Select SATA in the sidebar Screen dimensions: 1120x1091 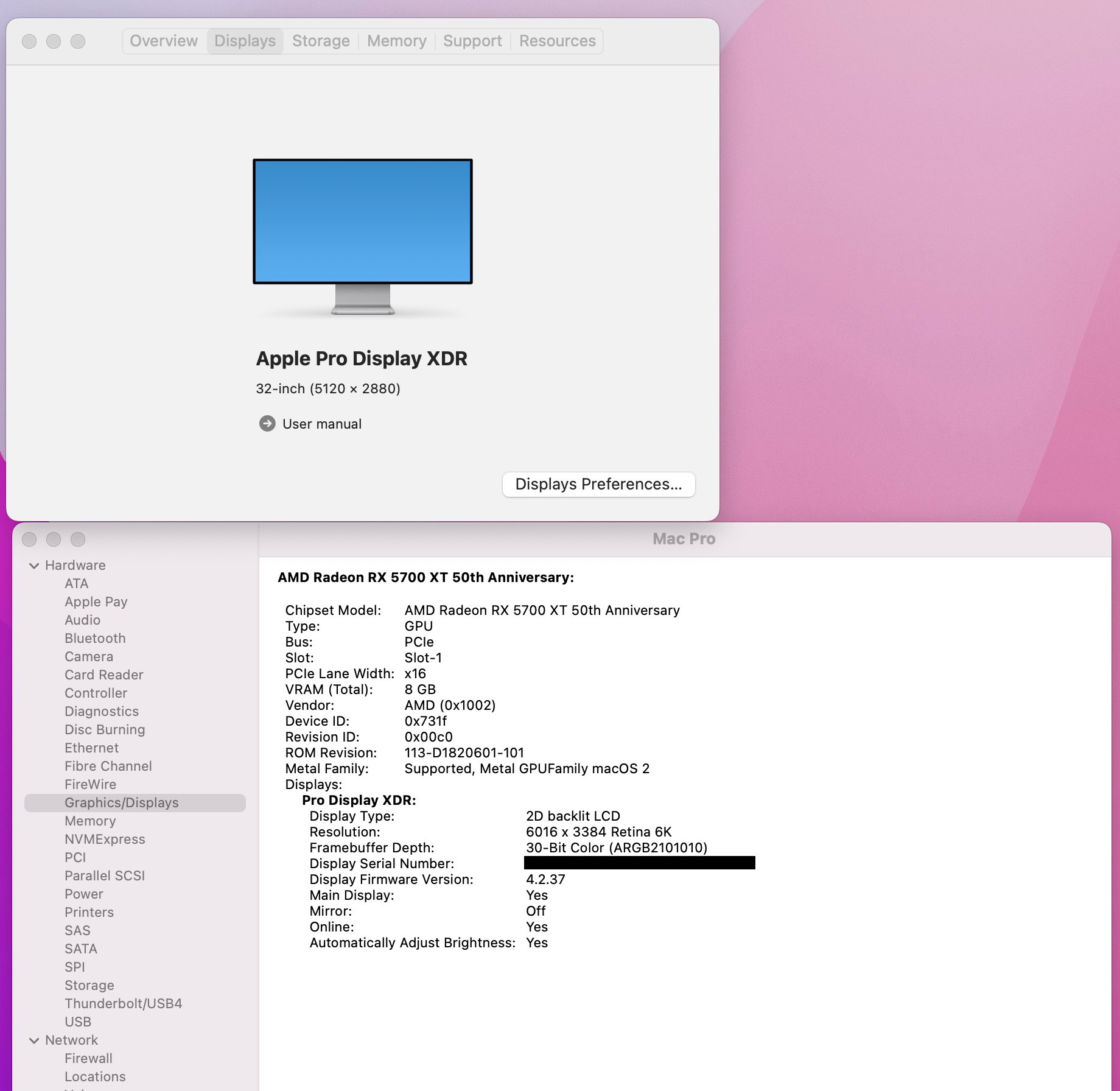click(x=81, y=949)
